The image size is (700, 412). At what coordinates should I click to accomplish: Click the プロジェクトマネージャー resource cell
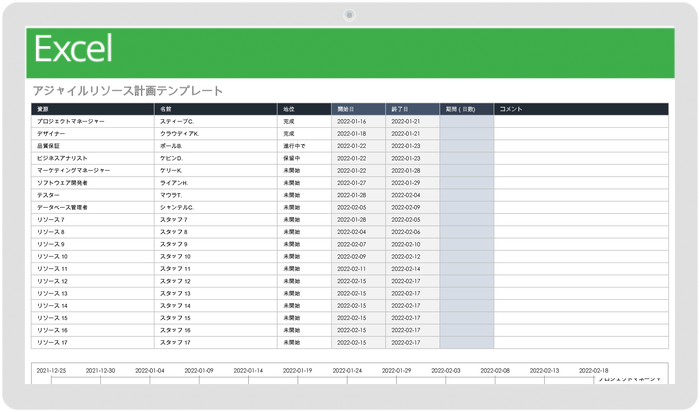click(93, 121)
